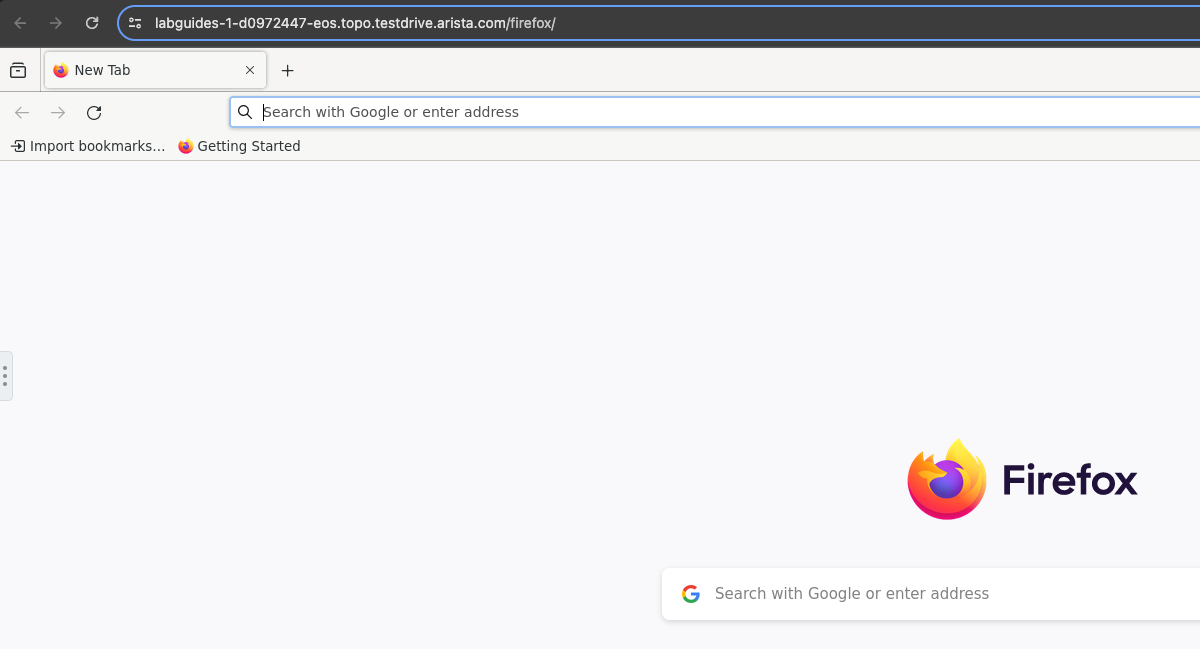1200x649 pixels.
Task: Click the outer browser forward arrow
Action: [56, 23]
